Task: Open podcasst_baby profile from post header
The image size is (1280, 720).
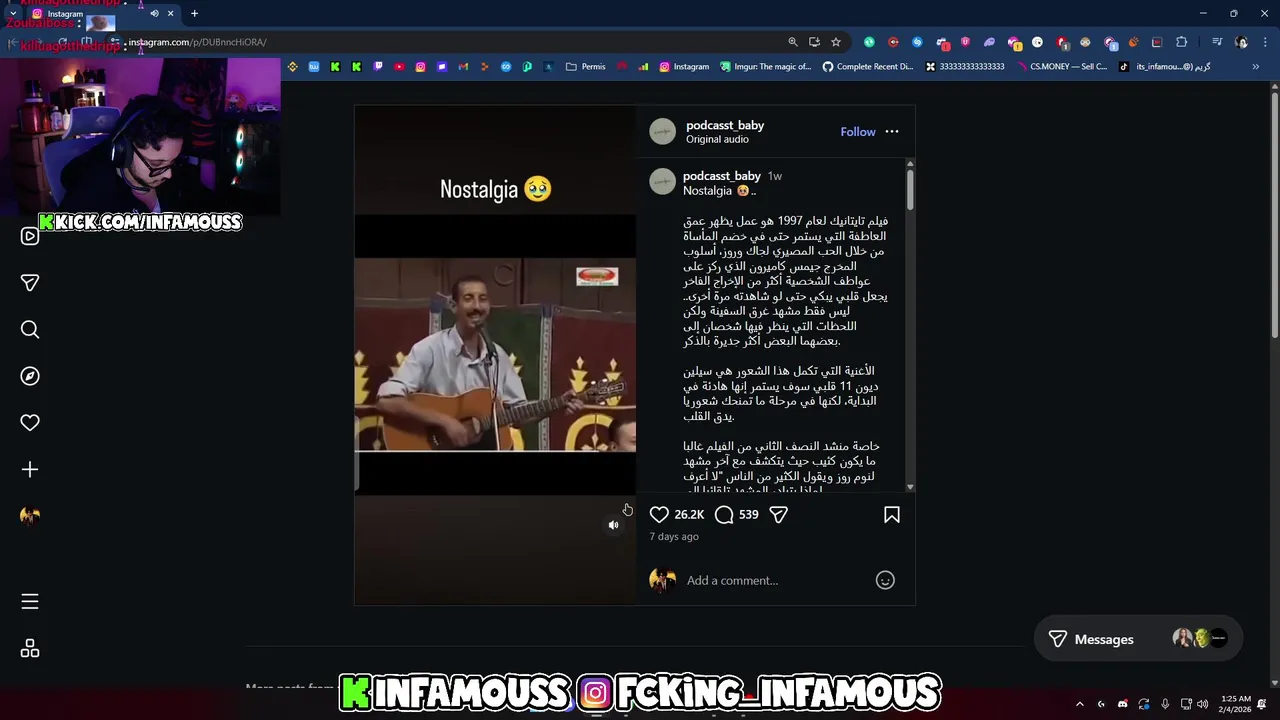Action: click(725, 125)
